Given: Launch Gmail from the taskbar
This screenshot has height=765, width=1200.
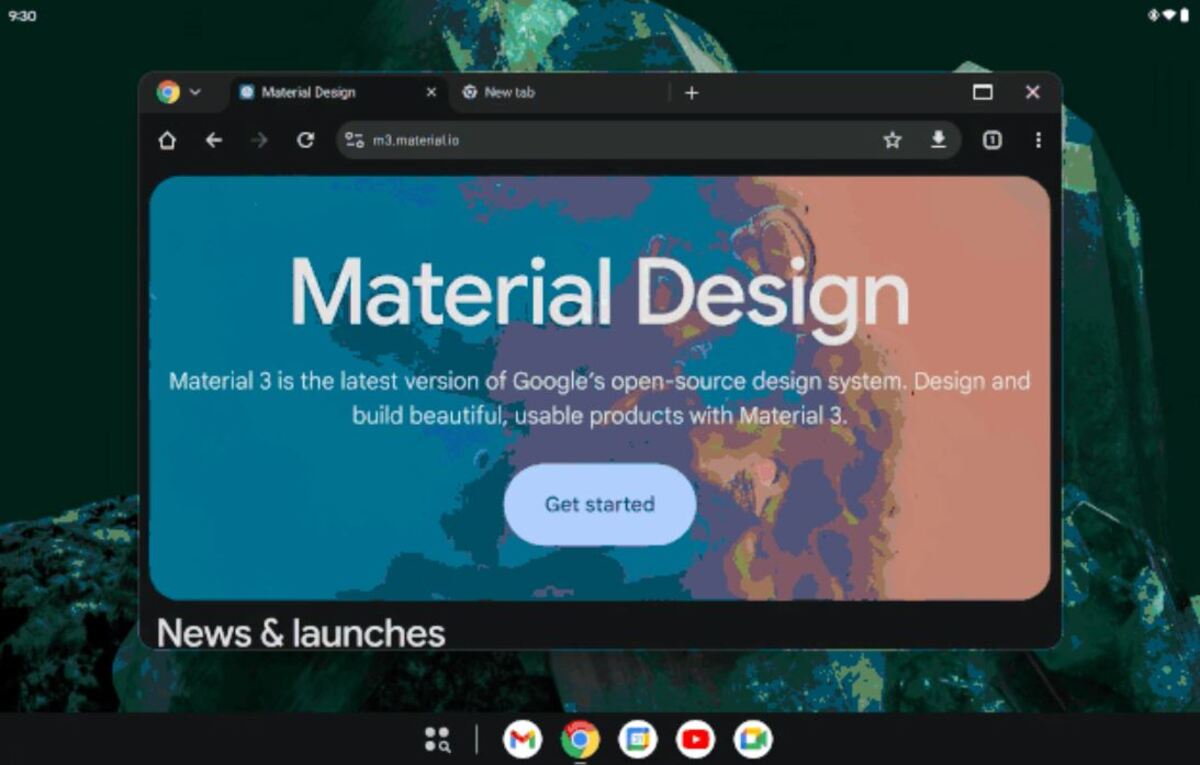Looking at the screenshot, I should point(522,740).
